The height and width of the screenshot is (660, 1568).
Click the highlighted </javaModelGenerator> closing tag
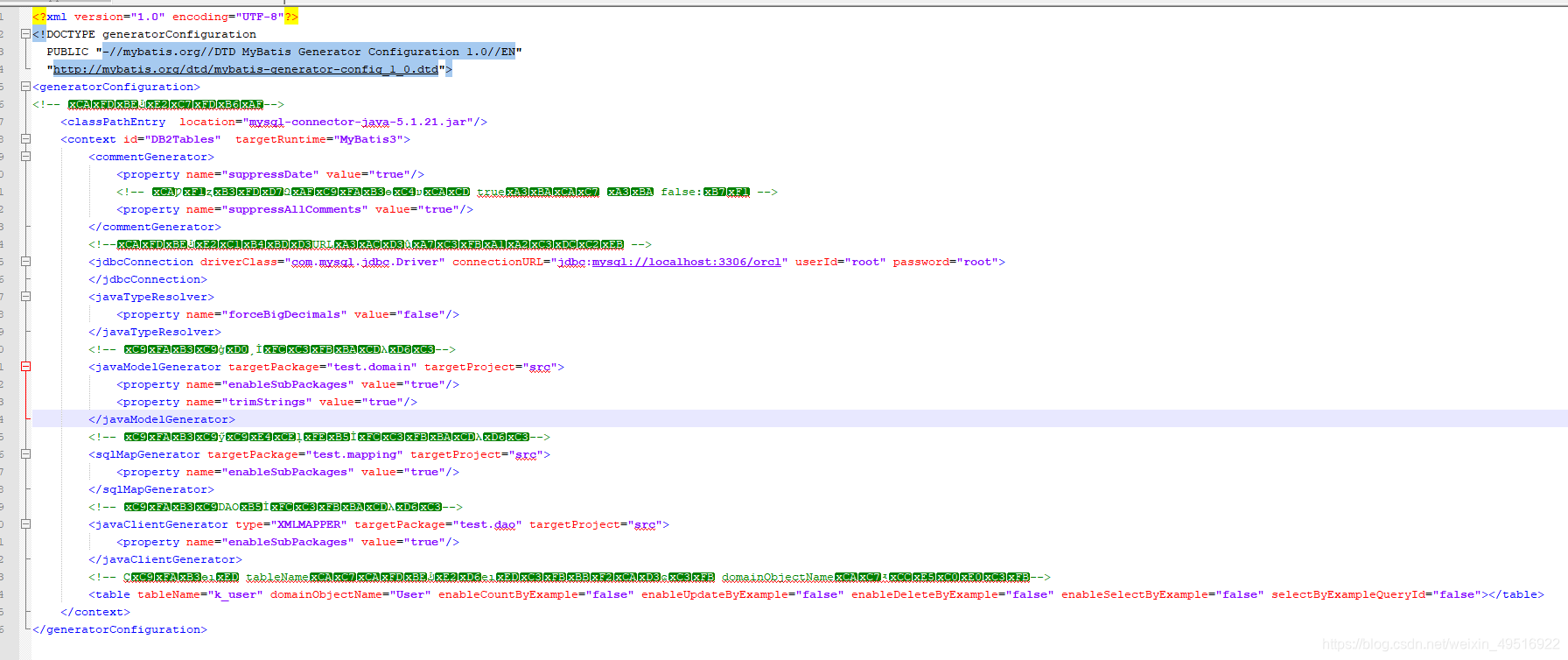[x=162, y=419]
